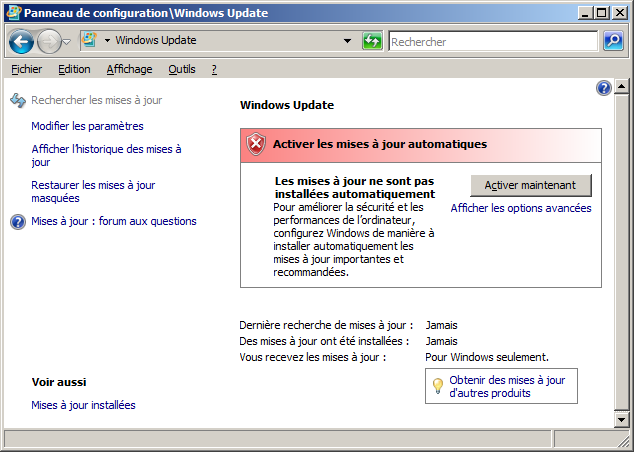Click the scrollbar down arrow
Viewport: 634px width, 452px height.
click(621, 419)
